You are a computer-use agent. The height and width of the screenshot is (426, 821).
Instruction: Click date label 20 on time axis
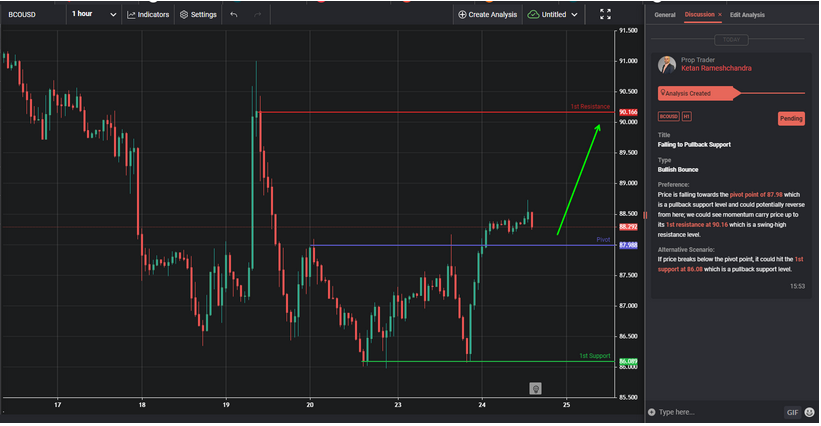click(x=310, y=405)
